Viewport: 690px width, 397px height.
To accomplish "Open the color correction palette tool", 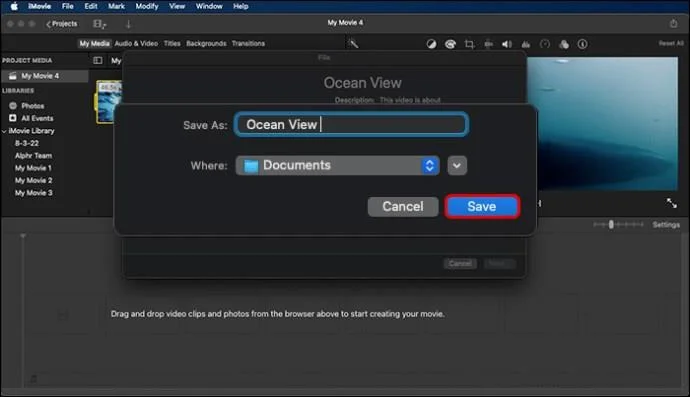I will (x=450, y=44).
